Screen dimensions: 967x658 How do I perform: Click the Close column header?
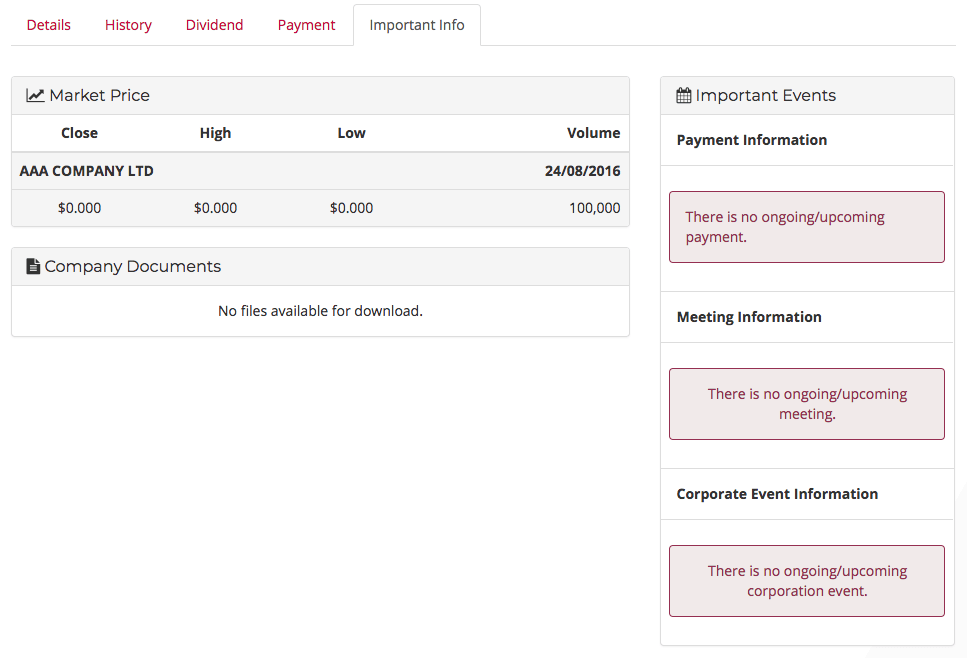[x=79, y=132]
